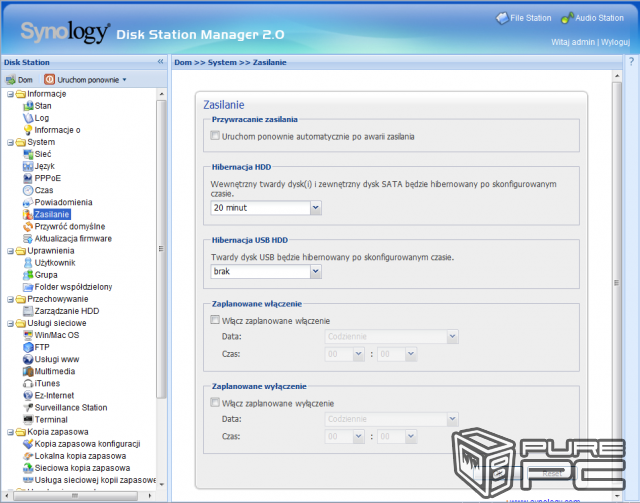Image resolution: width=640 pixels, height=503 pixels.
Task: Open Sieciowa kopia zapasowa entry
Action: (82, 468)
